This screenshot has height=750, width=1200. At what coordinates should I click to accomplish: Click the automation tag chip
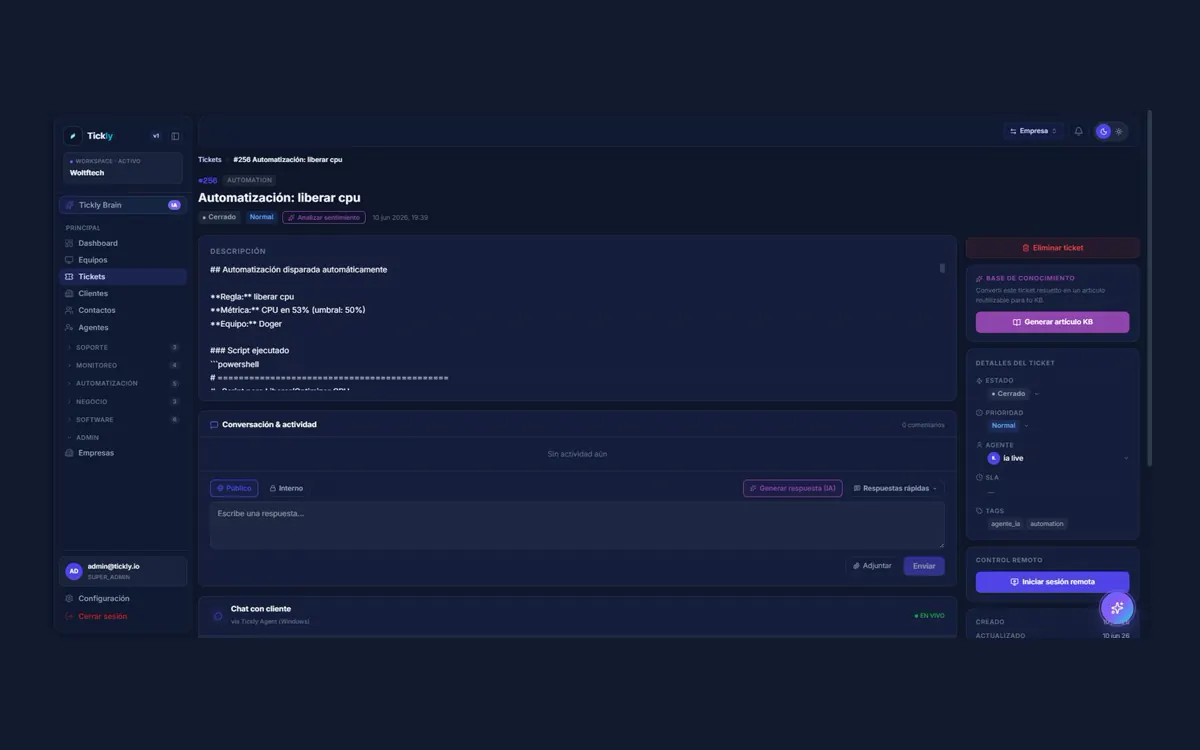1047,524
